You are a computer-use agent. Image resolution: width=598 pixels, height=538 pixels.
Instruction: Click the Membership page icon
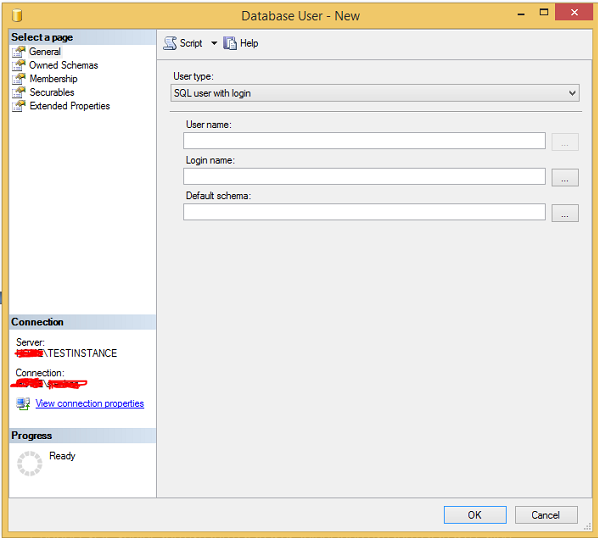[x=19, y=79]
